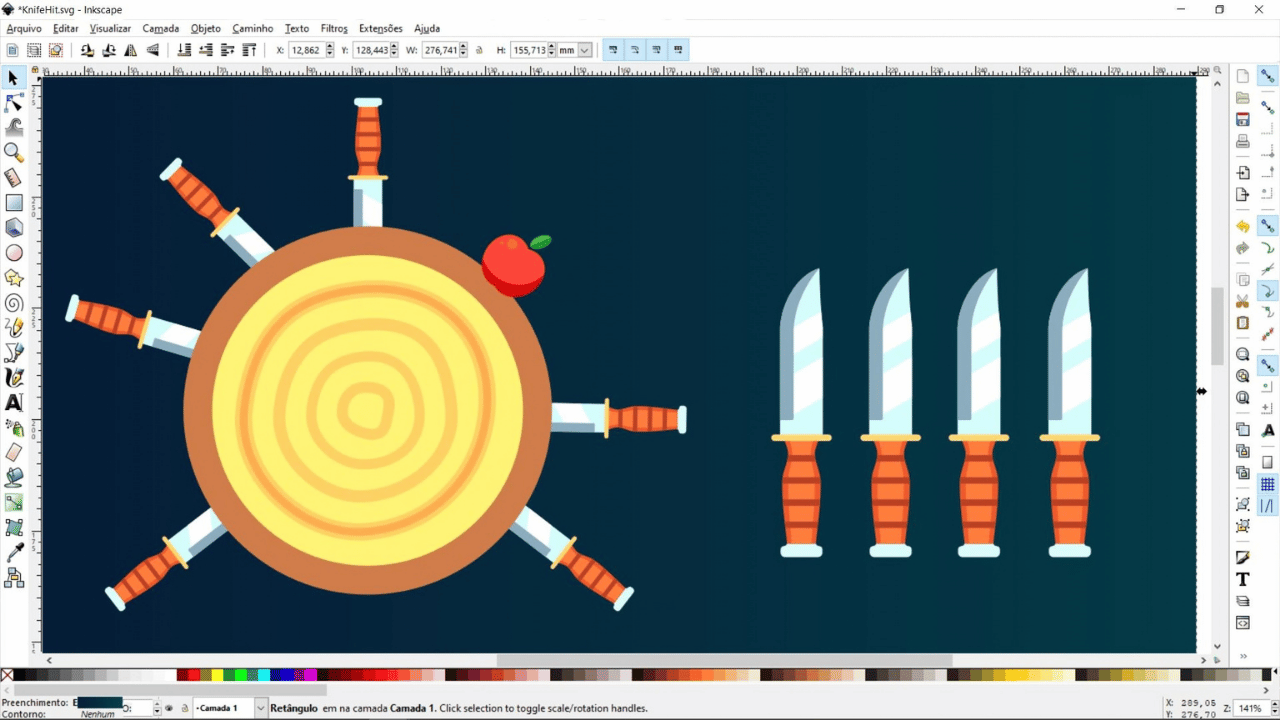The width and height of the screenshot is (1280, 720).
Task: Open the Filtros menu
Action: pos(334,29)
